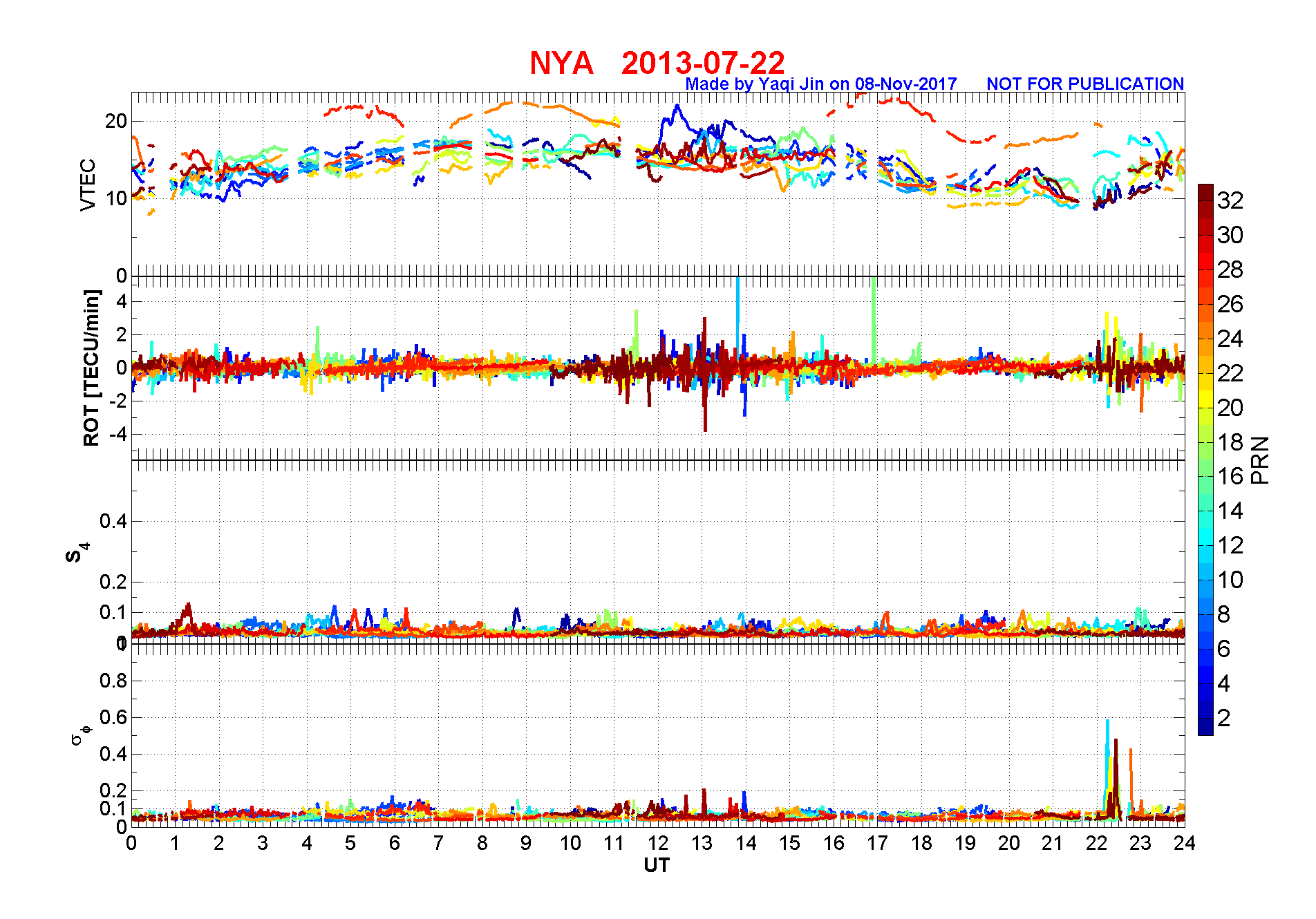Select colorbar tick value 10
The image size is (1316, 919).
(x=1230, y=580)
